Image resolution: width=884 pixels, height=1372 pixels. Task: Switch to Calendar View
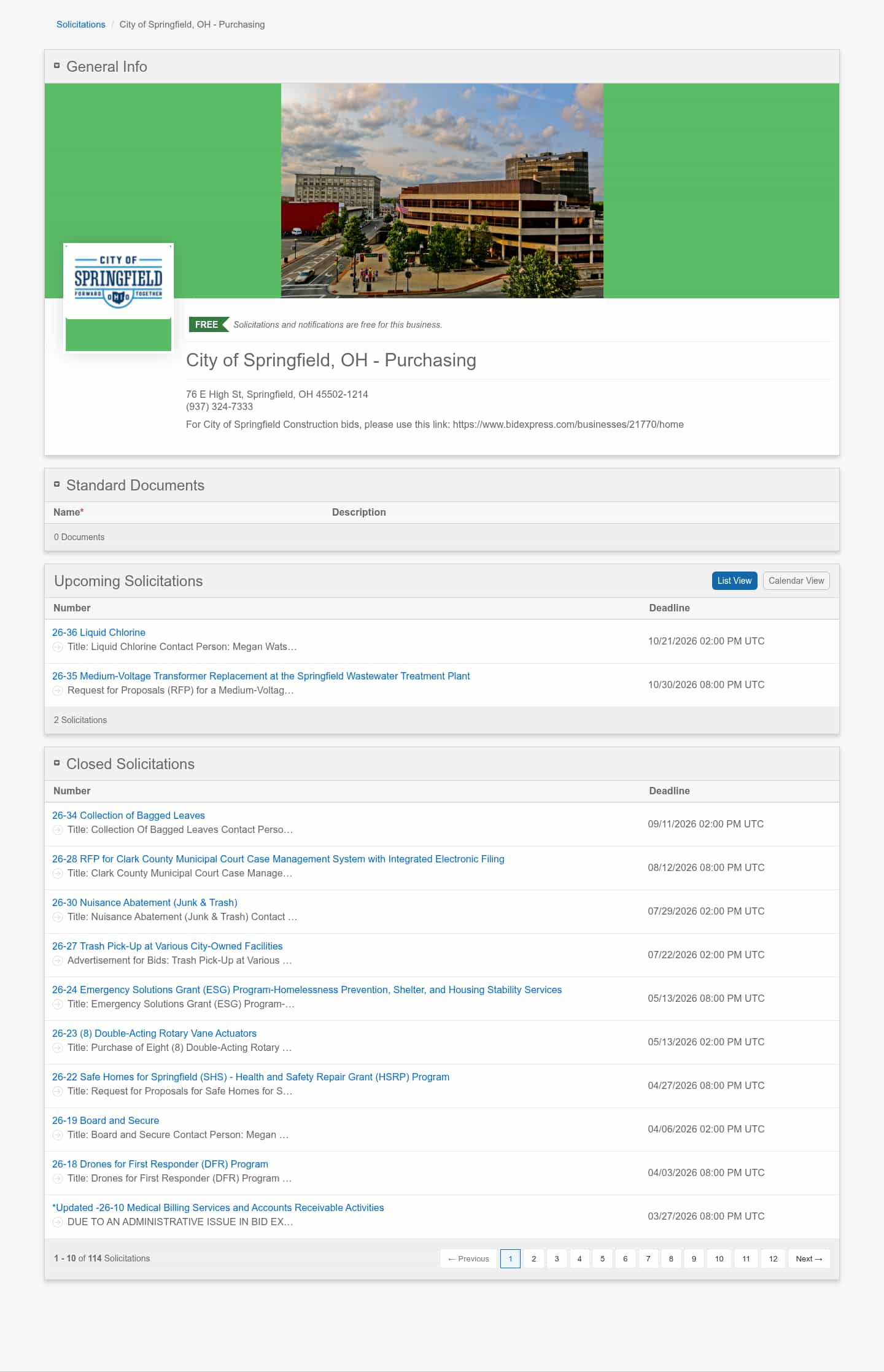(x=796, y=581)
